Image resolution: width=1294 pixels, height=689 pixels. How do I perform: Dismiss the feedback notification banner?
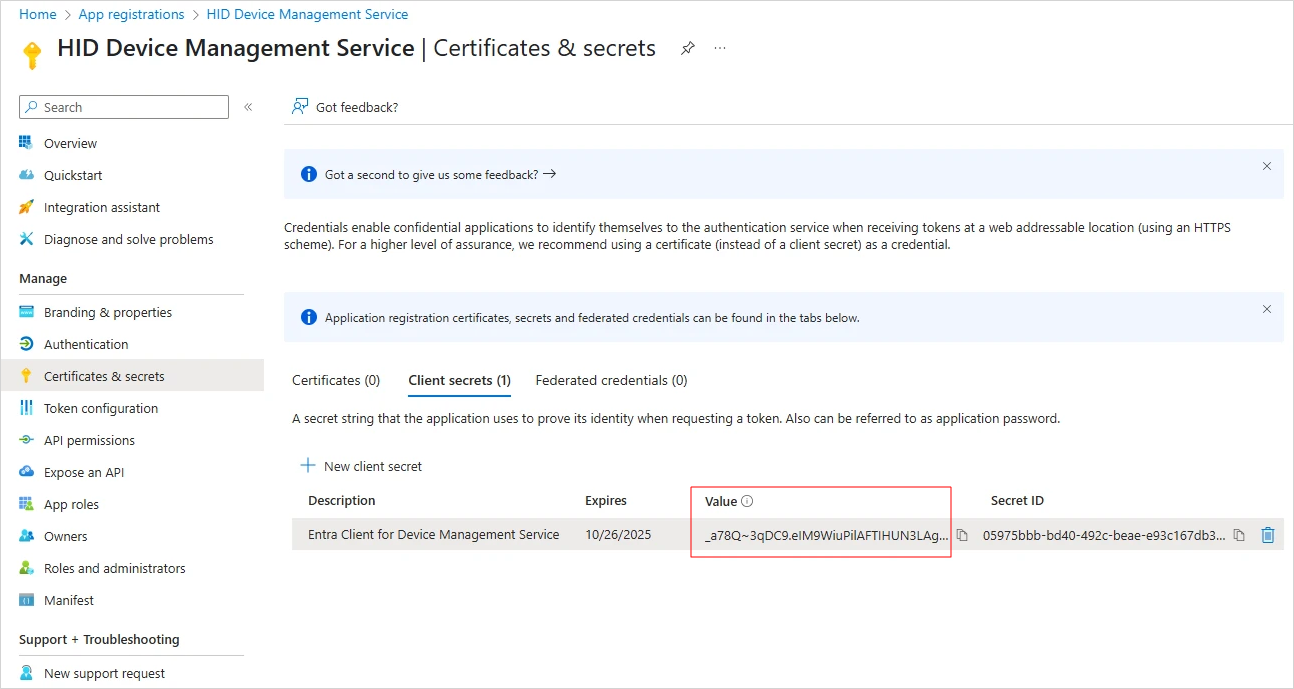(1266, 166)
